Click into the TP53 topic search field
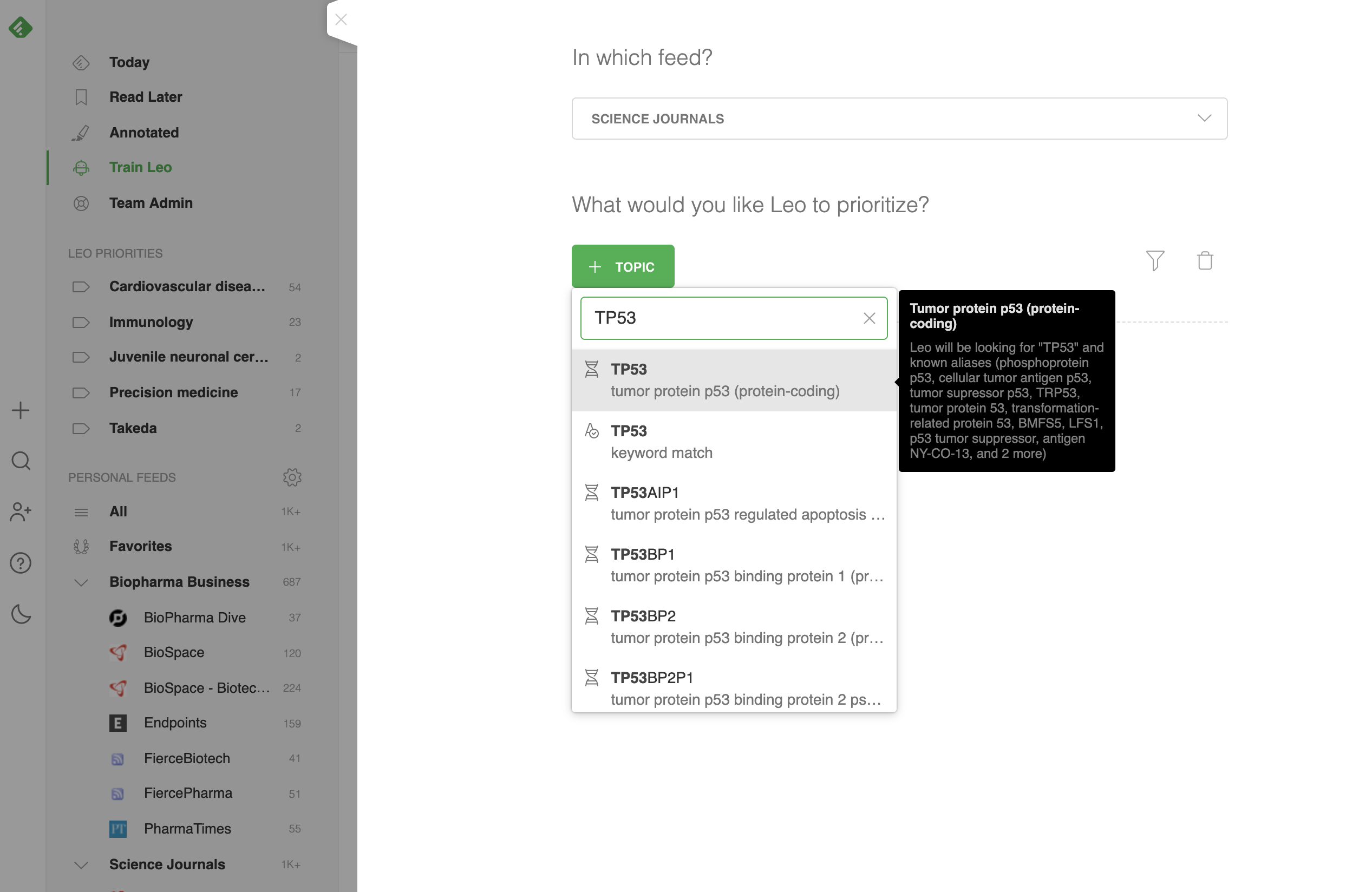This screenshot has height=892, width=1372. 721,318
